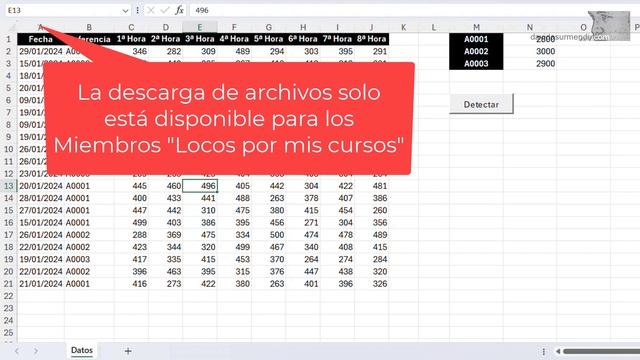Viewport: 640px width, 360px height.
Task: Open Insert Function fx icon
Action: 179,11
